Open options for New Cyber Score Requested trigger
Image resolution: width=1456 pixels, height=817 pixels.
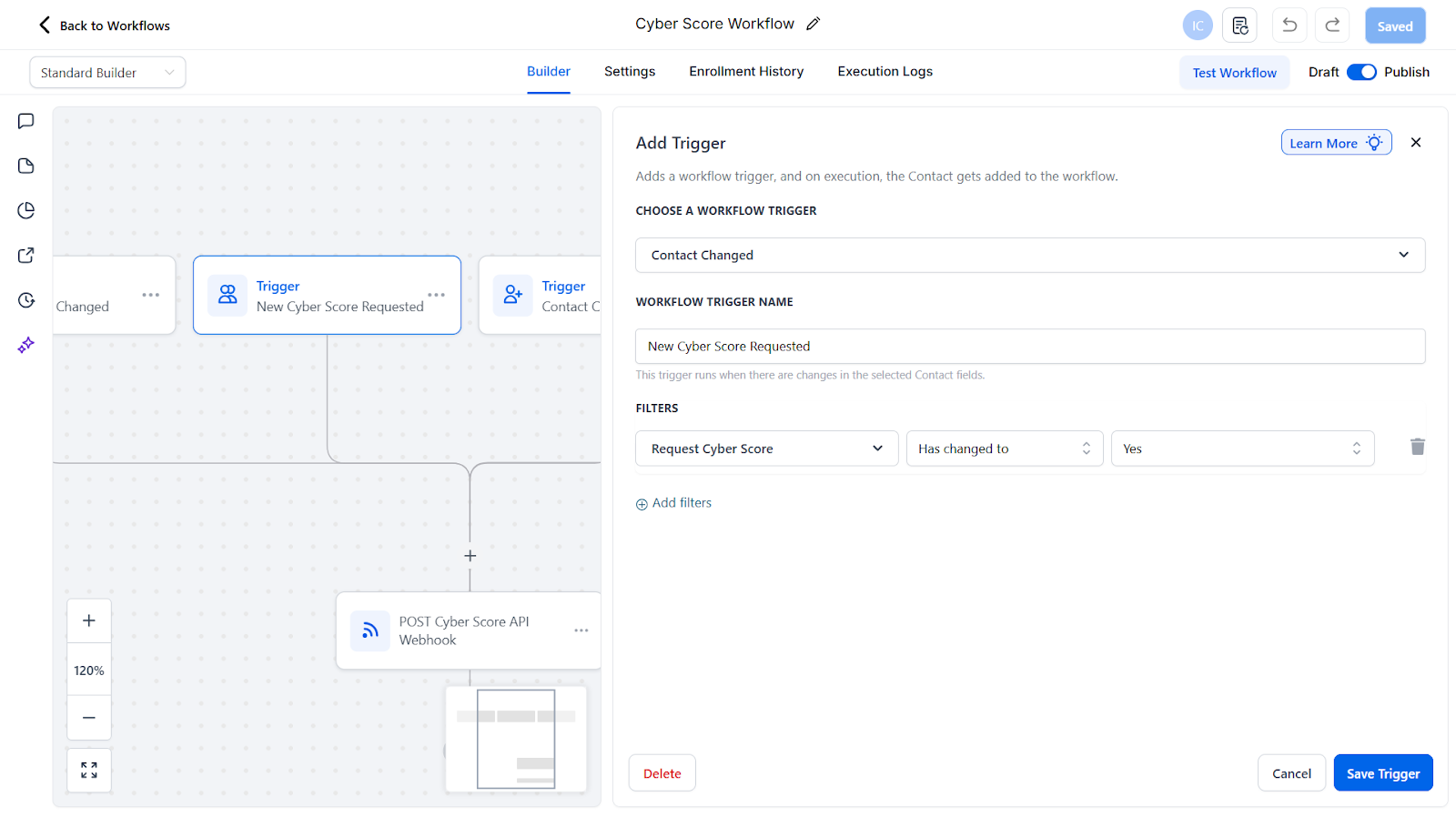[437, 295]
